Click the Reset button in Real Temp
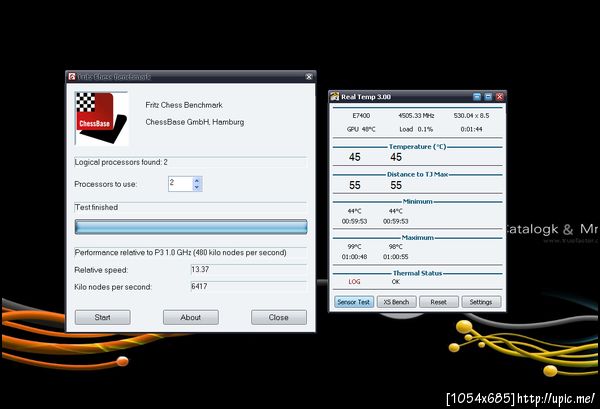This screenshot has width=600, height=409. pos(439,302)
